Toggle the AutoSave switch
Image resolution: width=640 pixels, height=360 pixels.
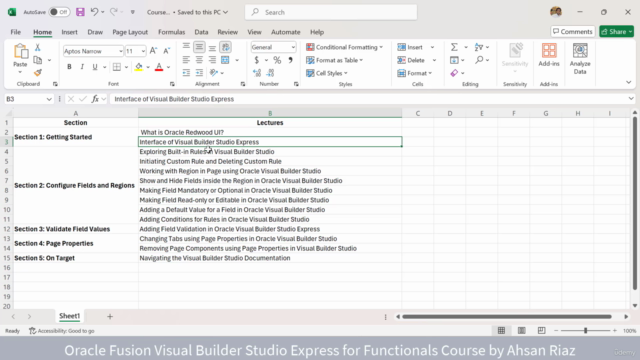tap(59, 12)
